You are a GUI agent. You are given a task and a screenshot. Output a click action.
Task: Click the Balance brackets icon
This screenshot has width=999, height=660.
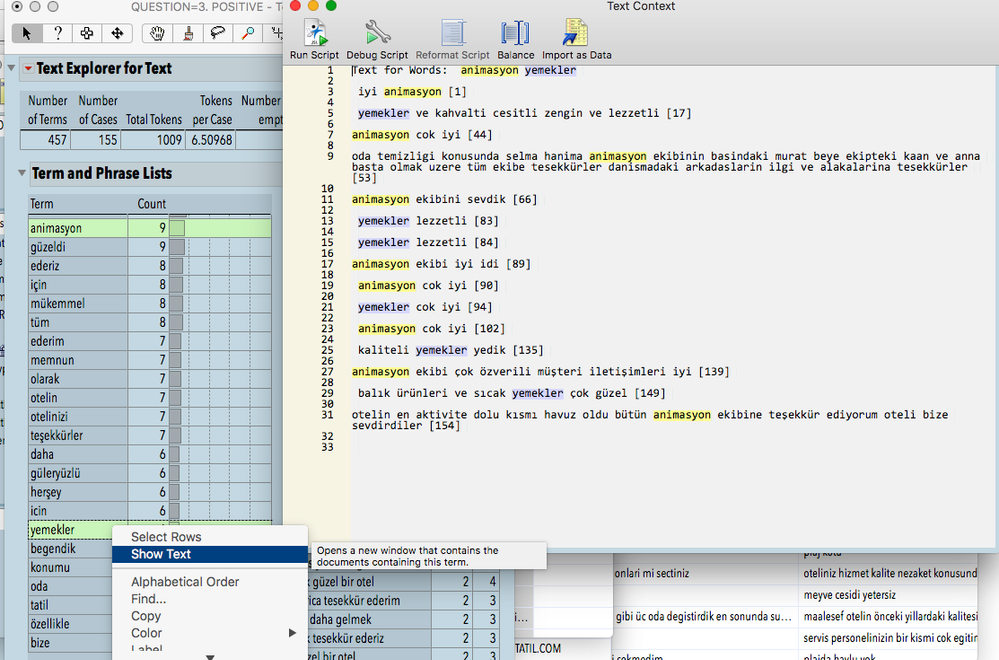tap(515, 39)
